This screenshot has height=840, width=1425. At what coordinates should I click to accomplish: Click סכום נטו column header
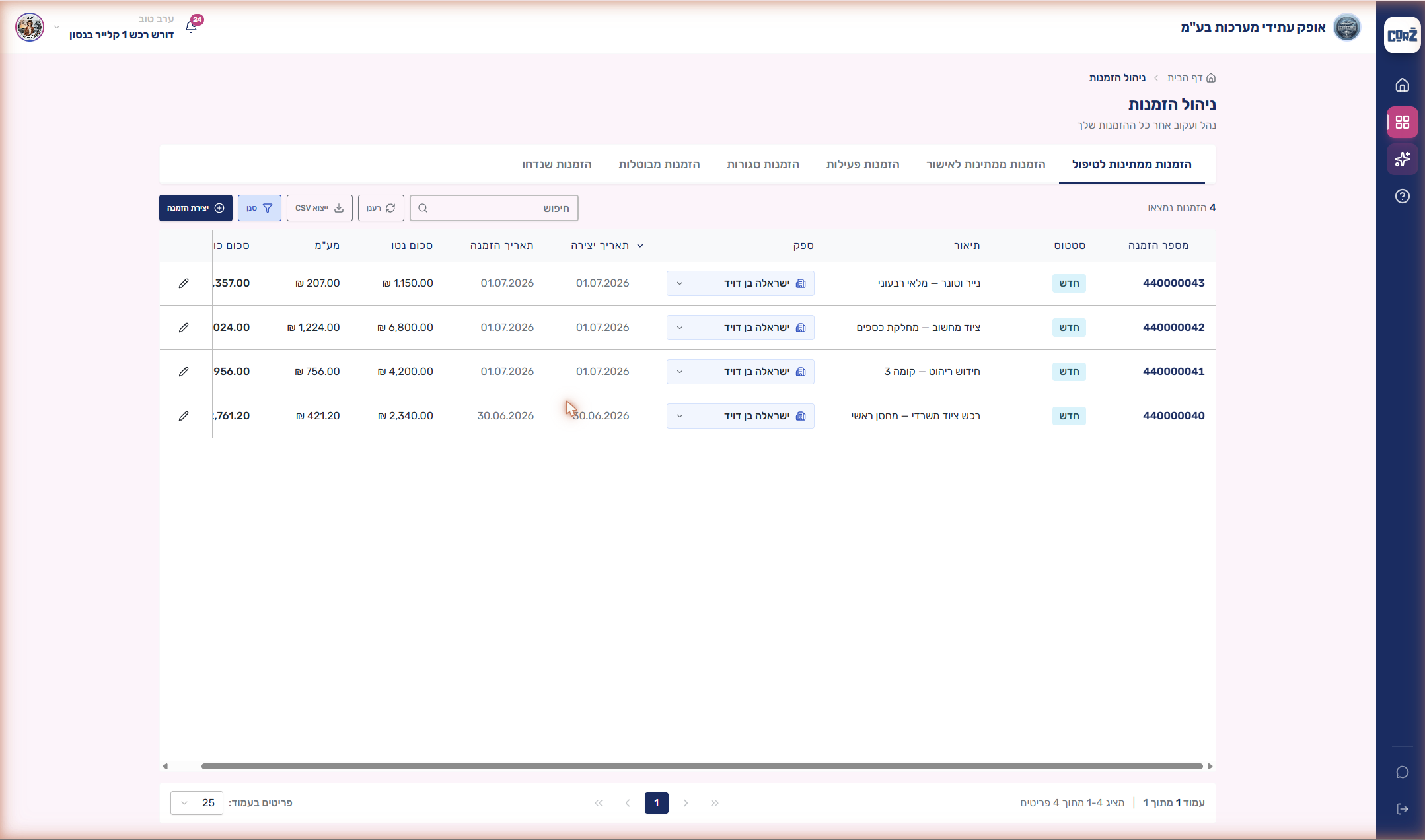[412, 246]
